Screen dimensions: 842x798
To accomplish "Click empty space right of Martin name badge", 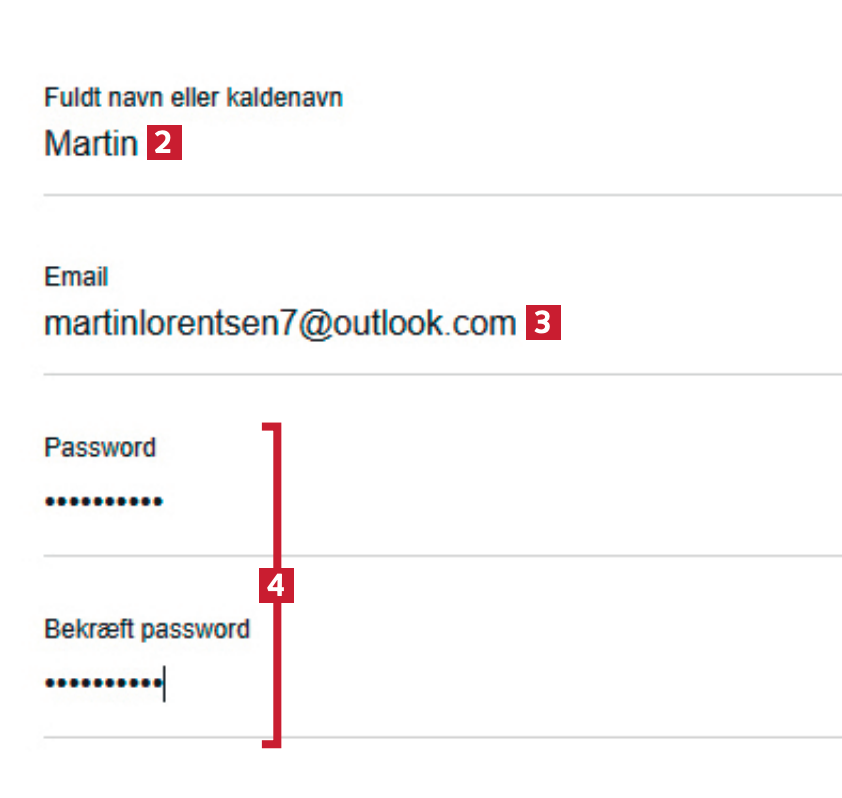I will pyautogui.click(x=500, y=144).
